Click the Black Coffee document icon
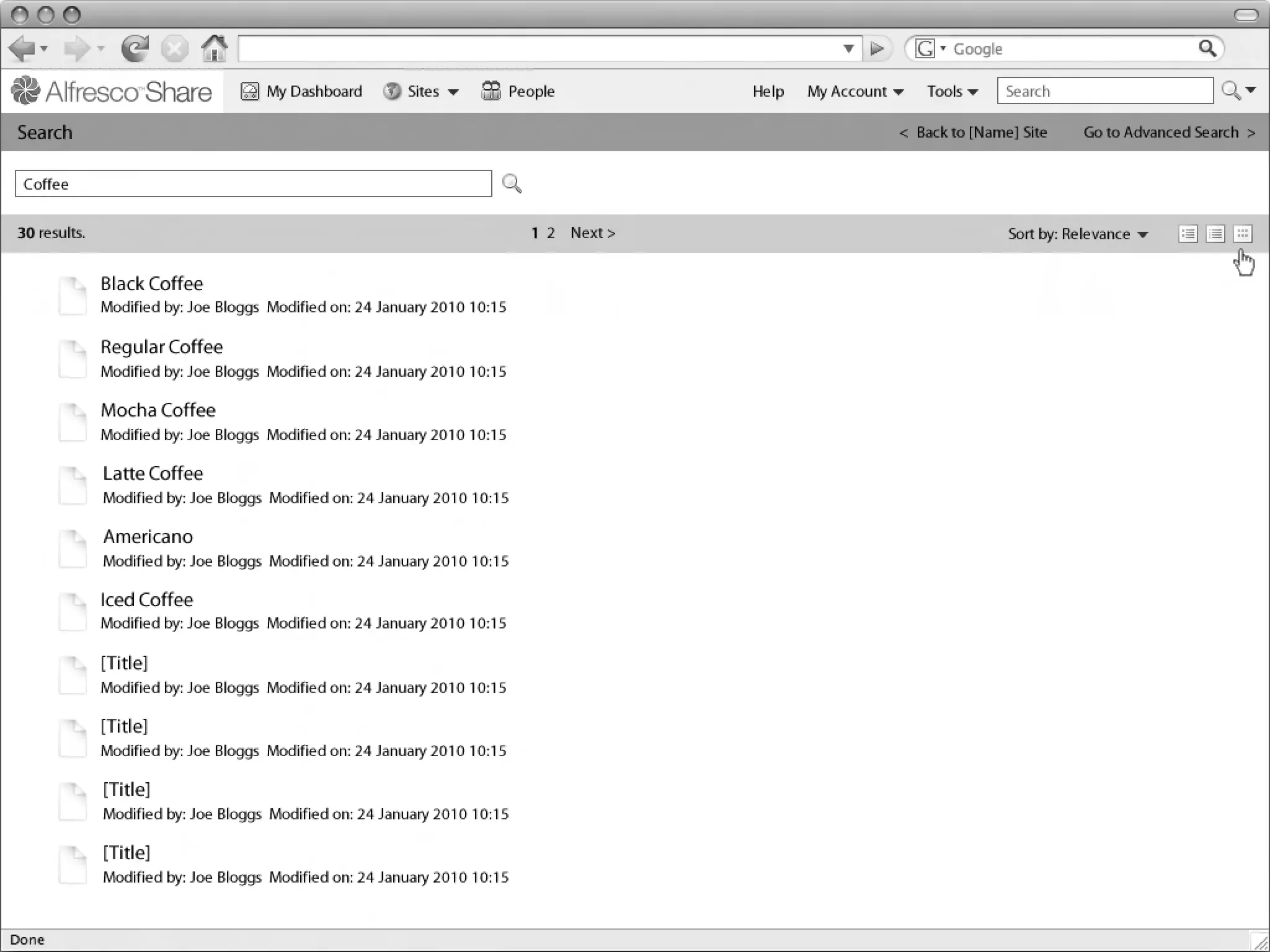 pyautogui.click(x=73, y=296)
